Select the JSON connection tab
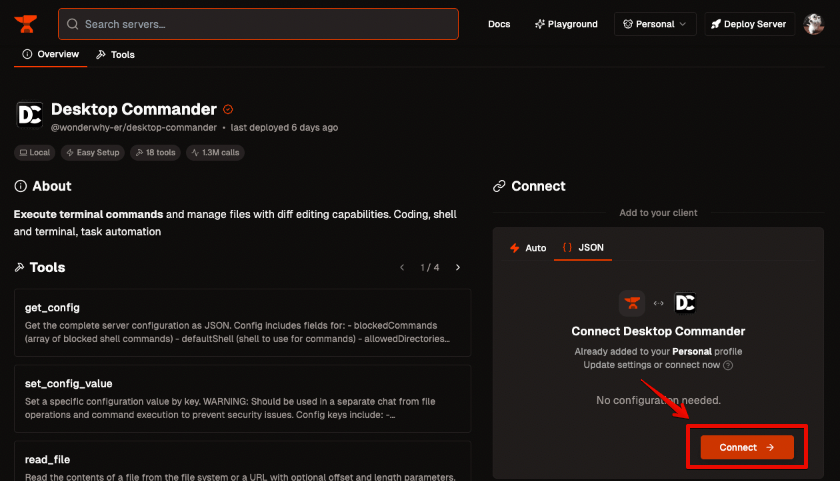Image resolution: width=840 pixels, height=481 pixels. (583, 247)
